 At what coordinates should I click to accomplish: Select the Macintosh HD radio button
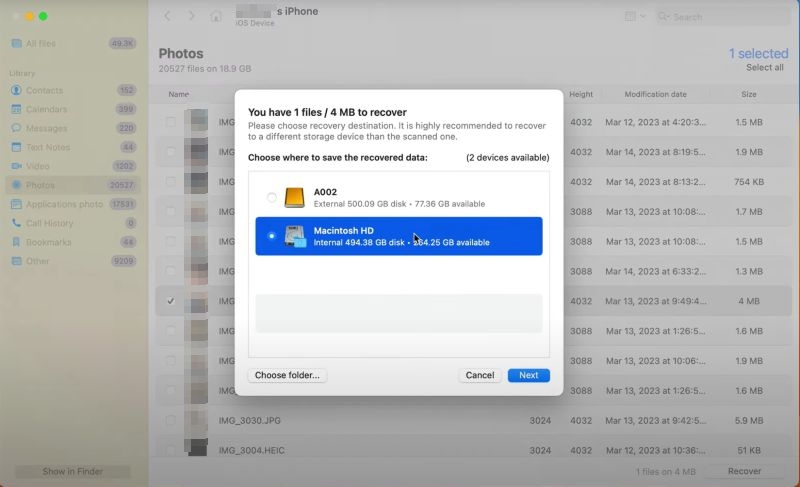pos(271,236)
